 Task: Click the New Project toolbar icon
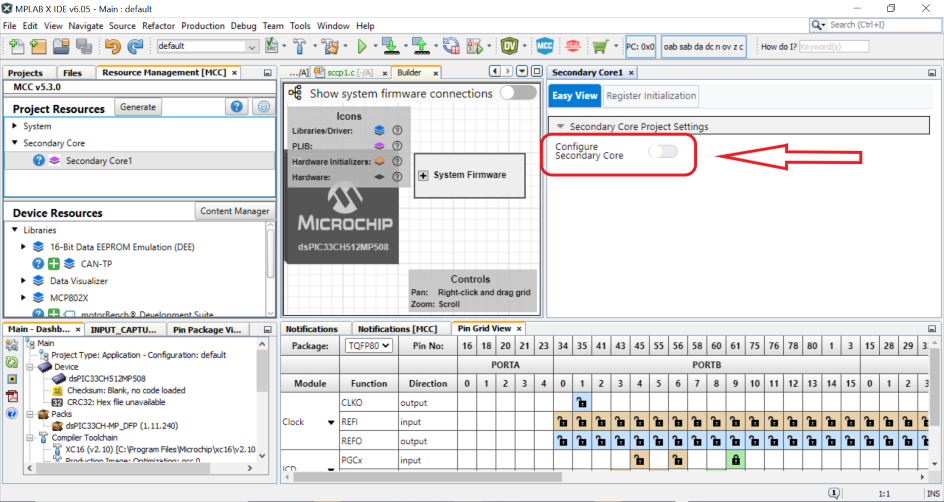click(38, 46)
